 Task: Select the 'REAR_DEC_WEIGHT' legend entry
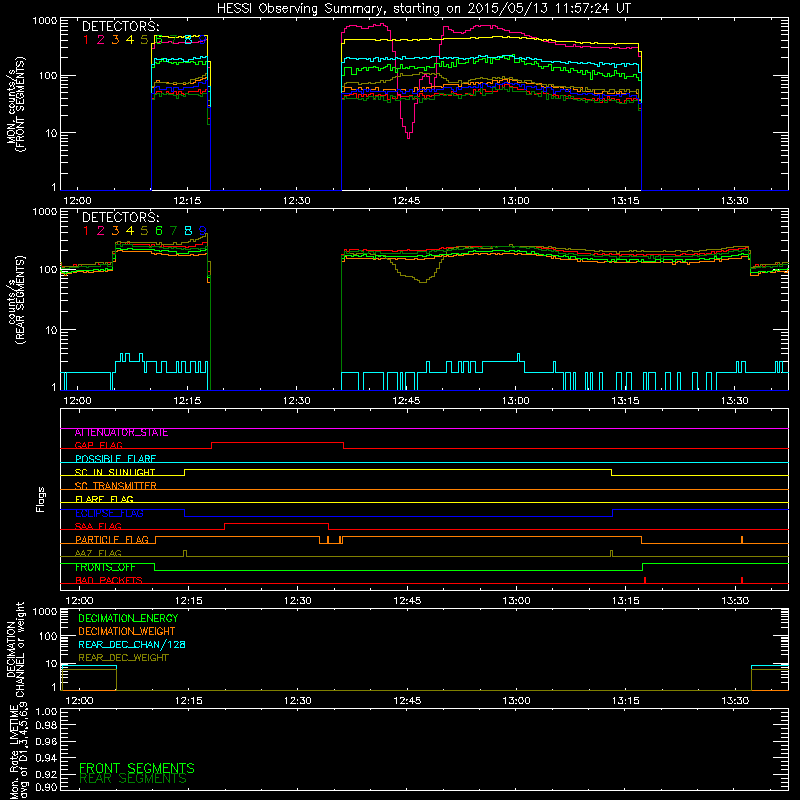[123, 658]
